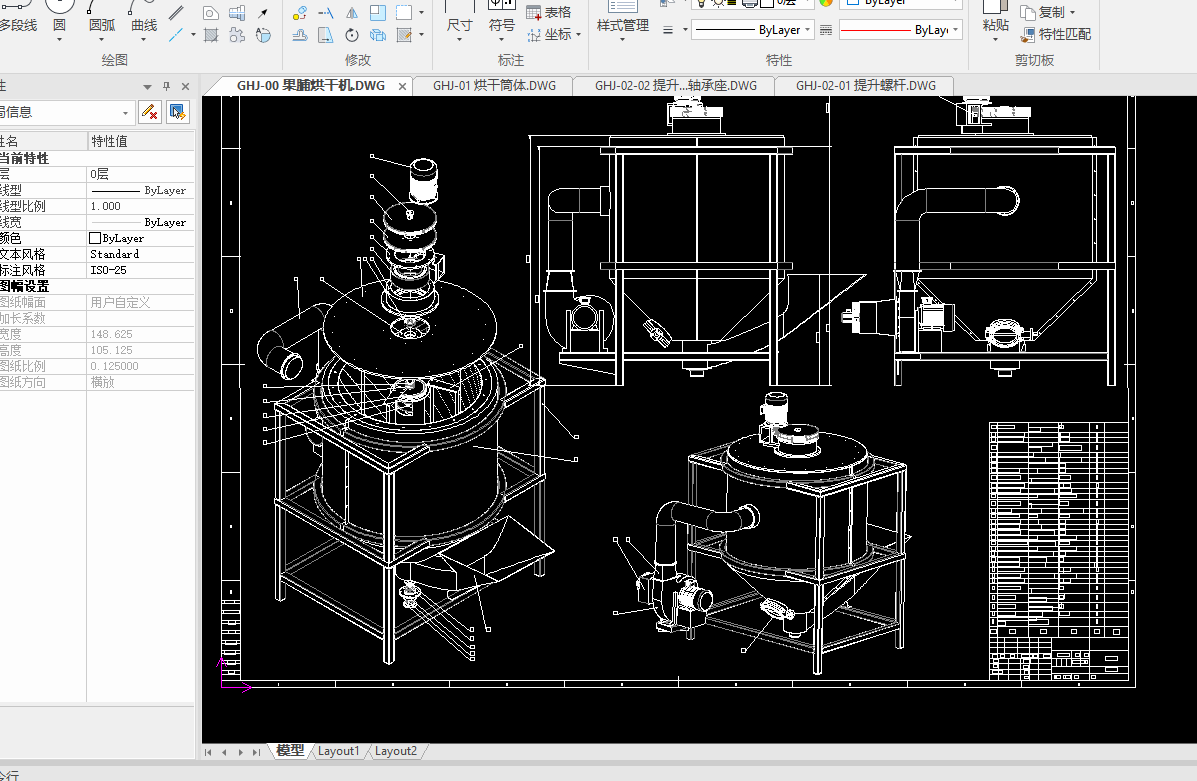Screen dimensions: 1197x781
Task: Open the object selection dropdown in properties panel
Action: [126, 113]
